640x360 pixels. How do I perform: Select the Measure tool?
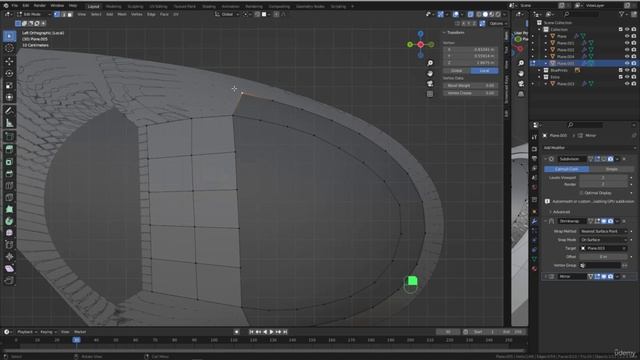[9, 123]
